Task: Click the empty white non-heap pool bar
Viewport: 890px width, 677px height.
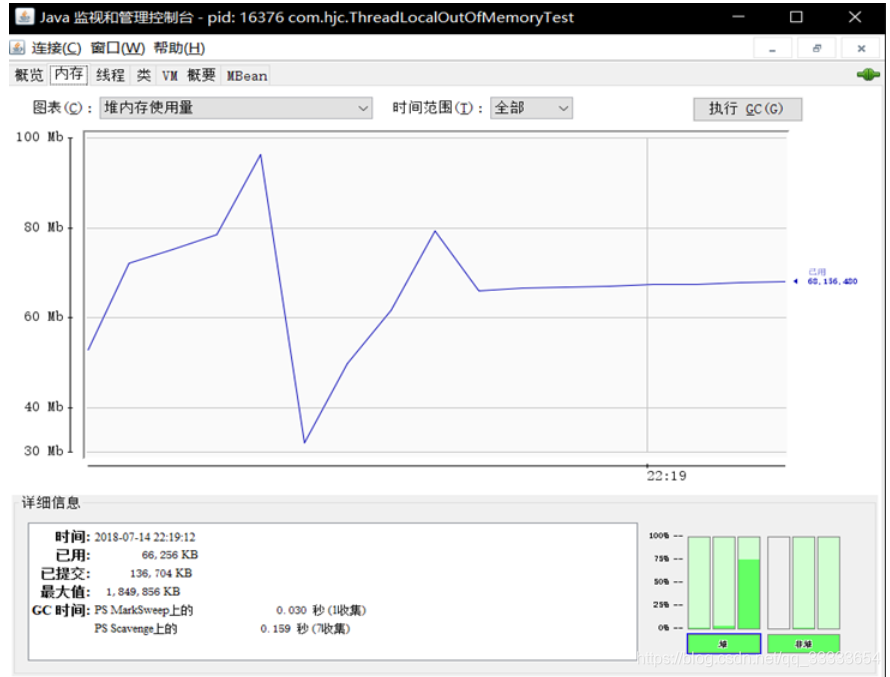Action: [x=779, y=583]
